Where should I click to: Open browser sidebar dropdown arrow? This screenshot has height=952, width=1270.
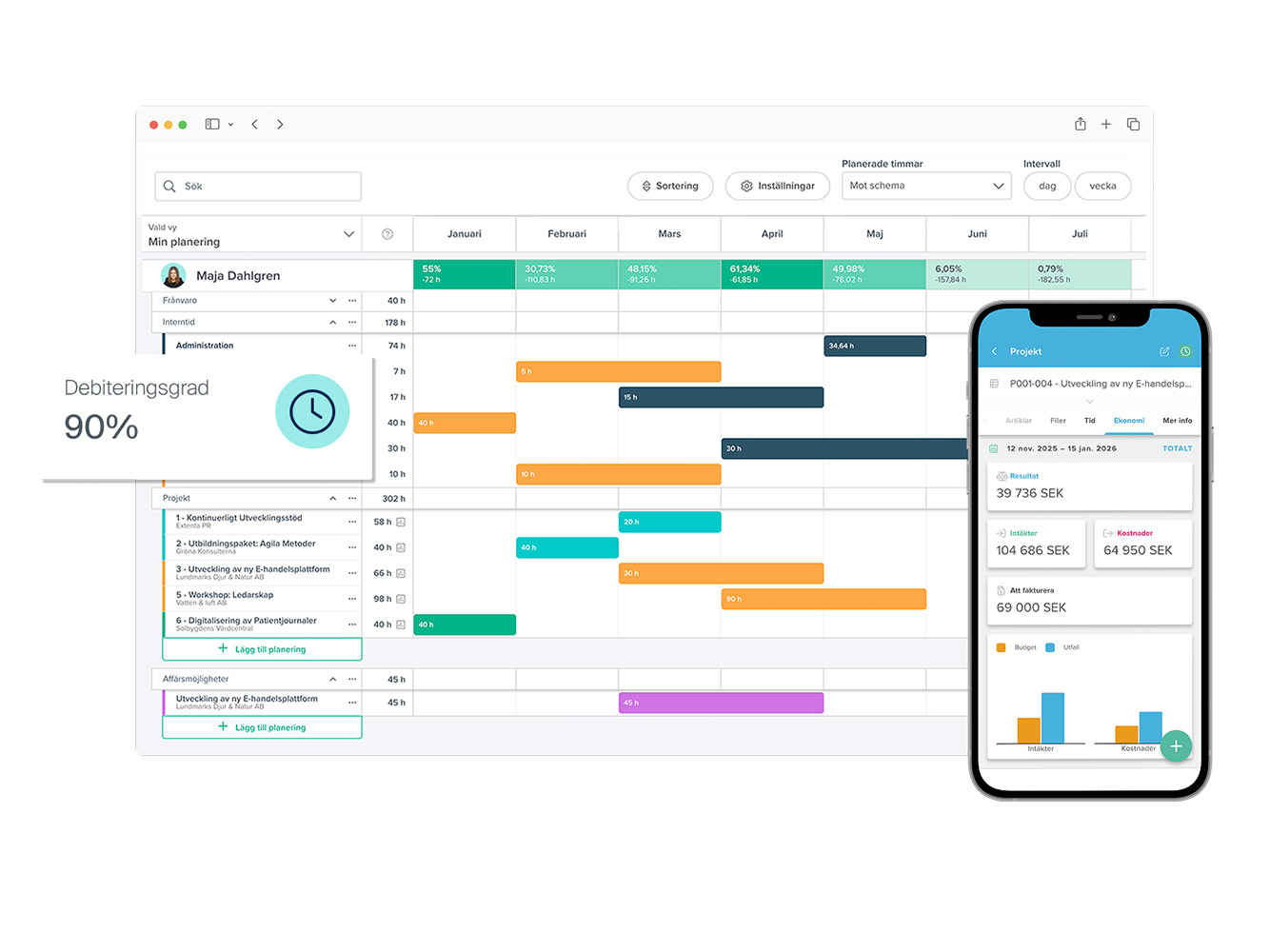coord(230,125)
